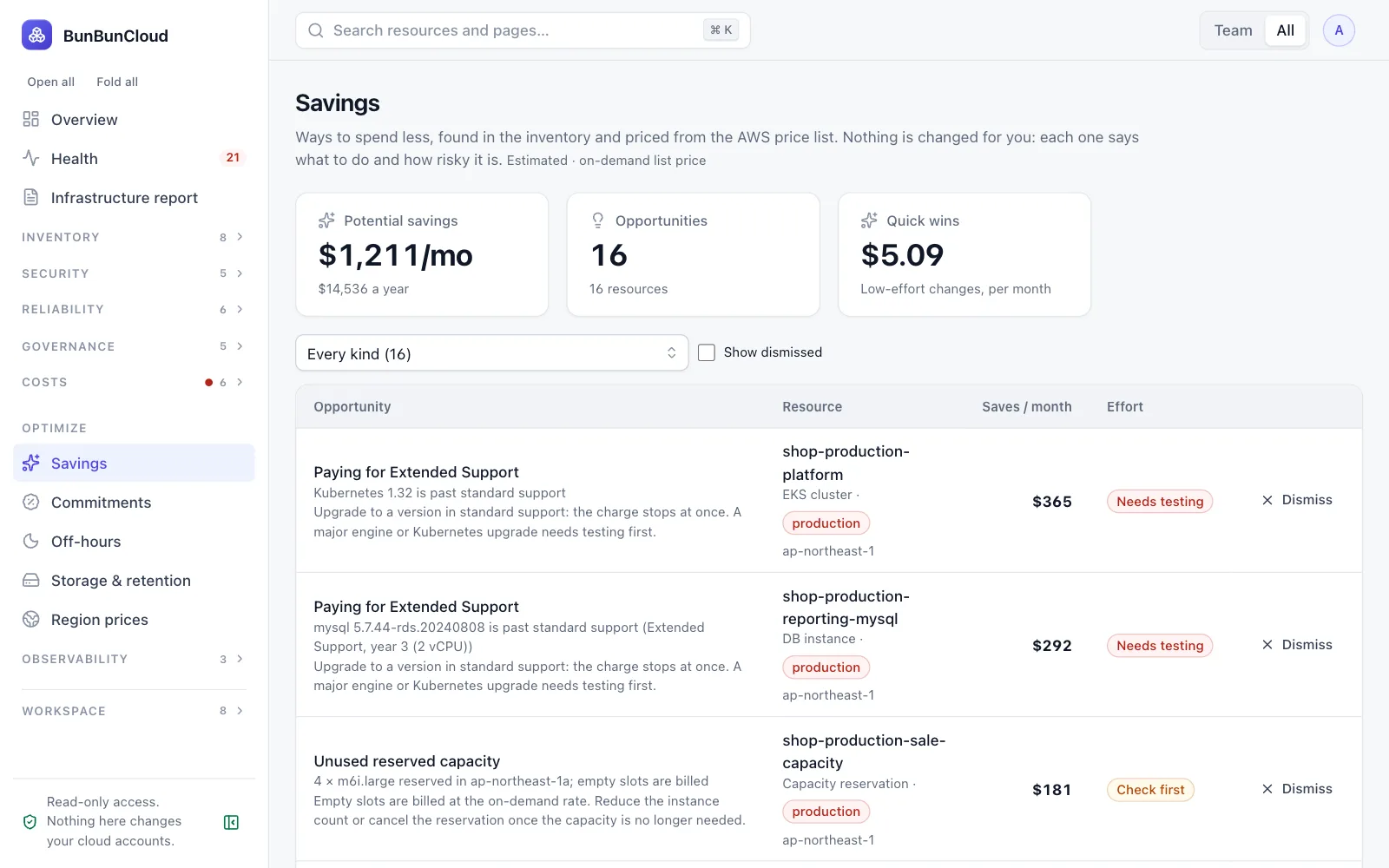Select the All scope option
The image size is (1389, 868).
click(x=1285, y=30)
